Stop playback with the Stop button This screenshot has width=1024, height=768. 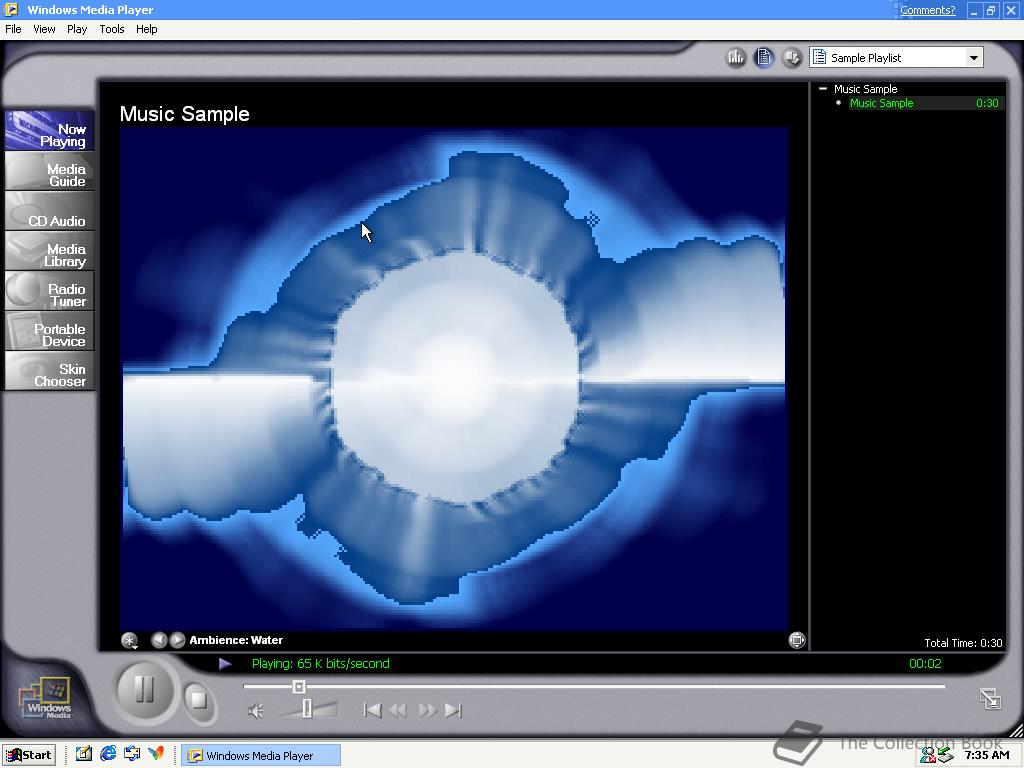[199, 701]
